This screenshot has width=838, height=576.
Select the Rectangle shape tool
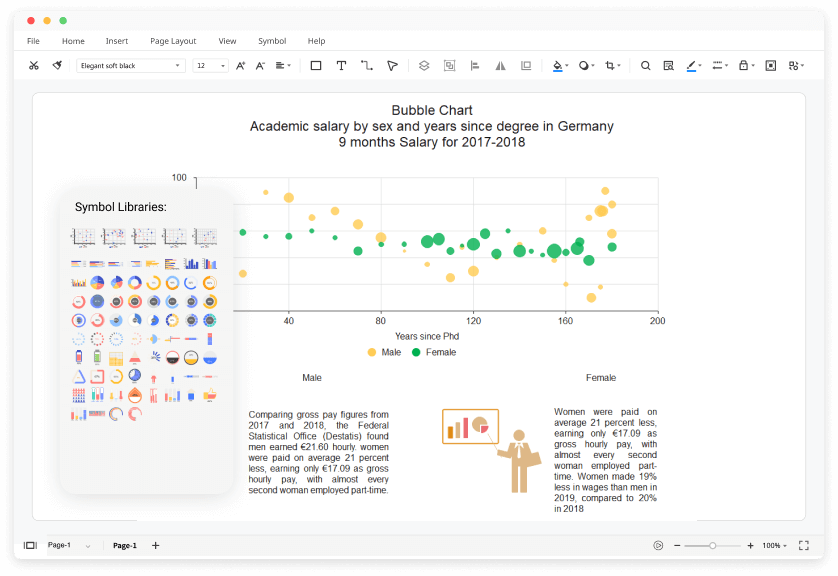click(315, 65)
